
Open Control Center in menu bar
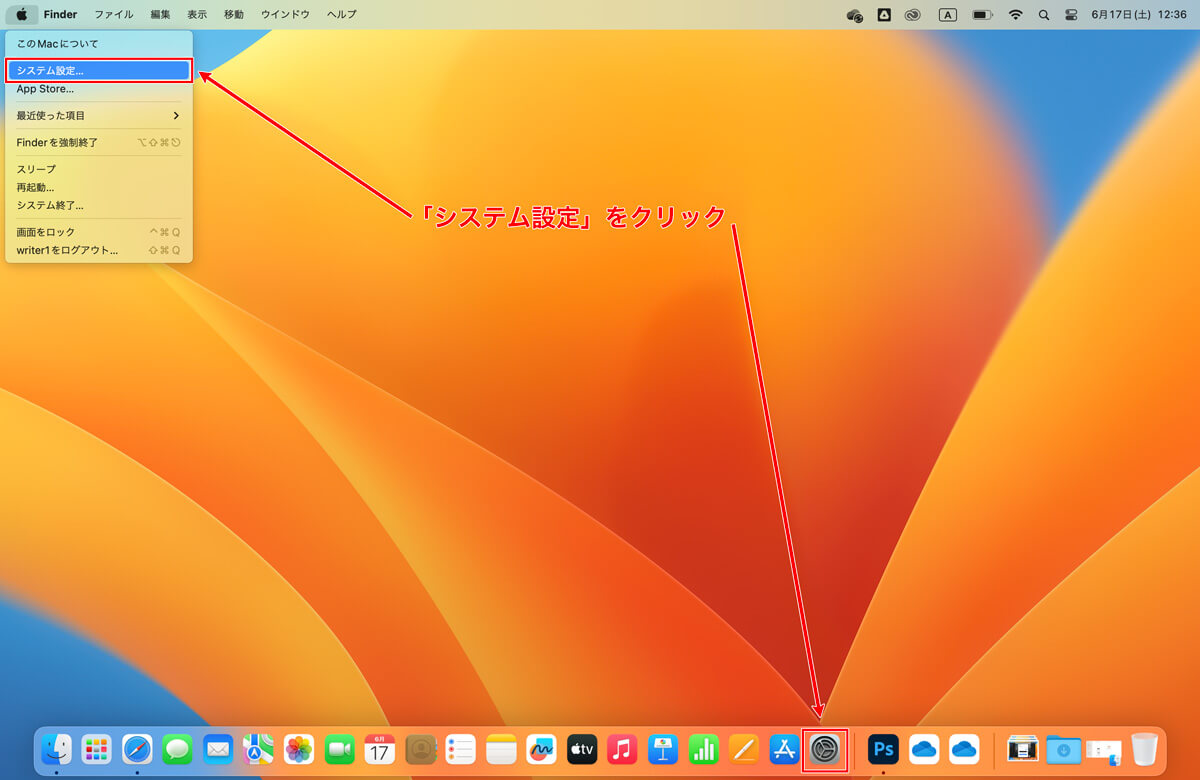pos(1072,15)
